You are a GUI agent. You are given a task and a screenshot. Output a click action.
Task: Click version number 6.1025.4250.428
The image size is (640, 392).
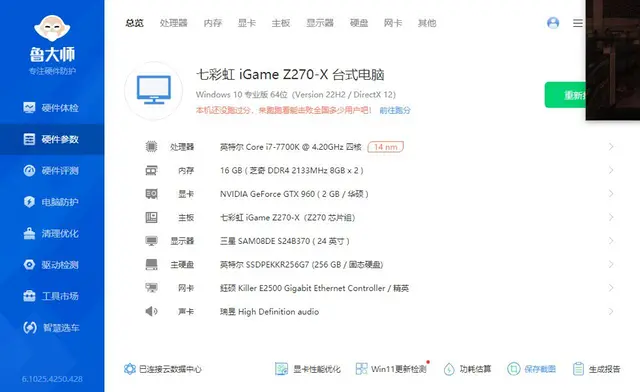[52, 379]
